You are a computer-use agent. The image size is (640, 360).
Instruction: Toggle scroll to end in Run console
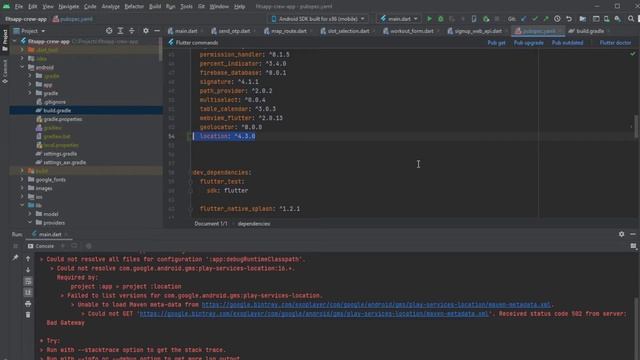point(28,292)
